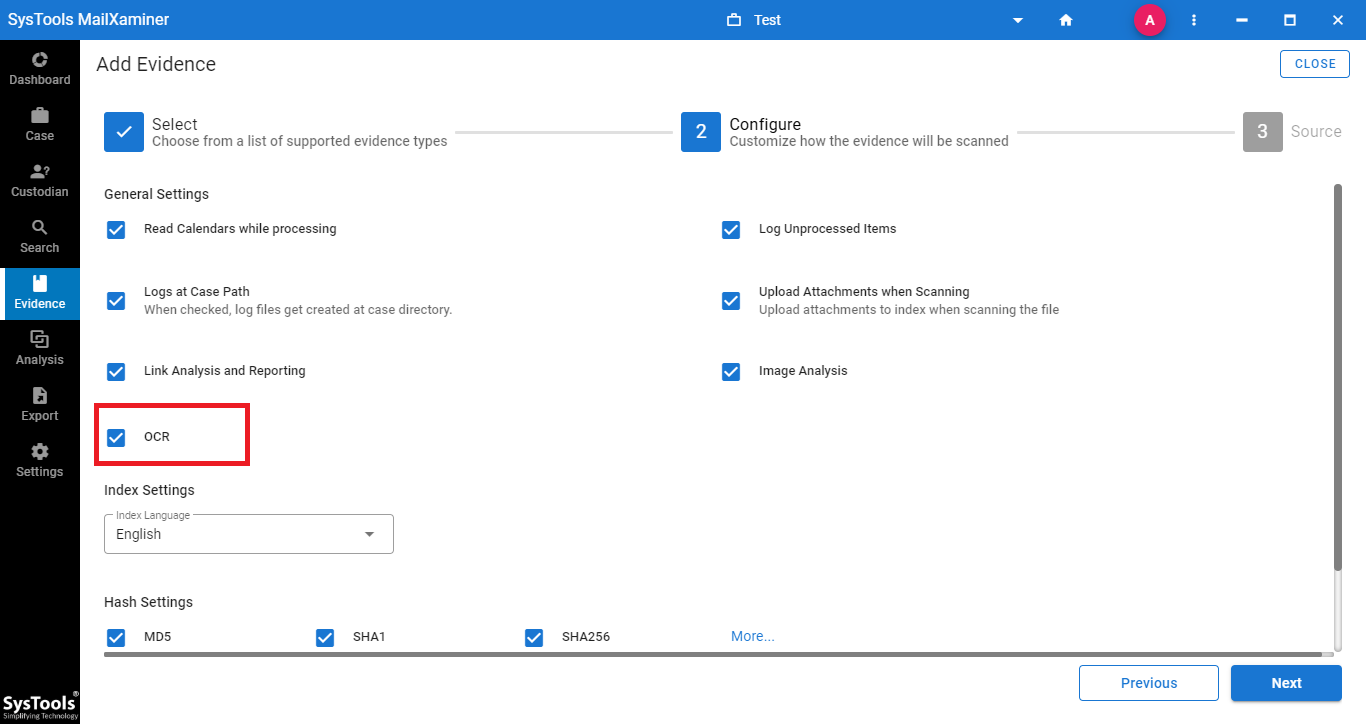Click the vertical scrollbar of settings

(x=1338, y=378)
